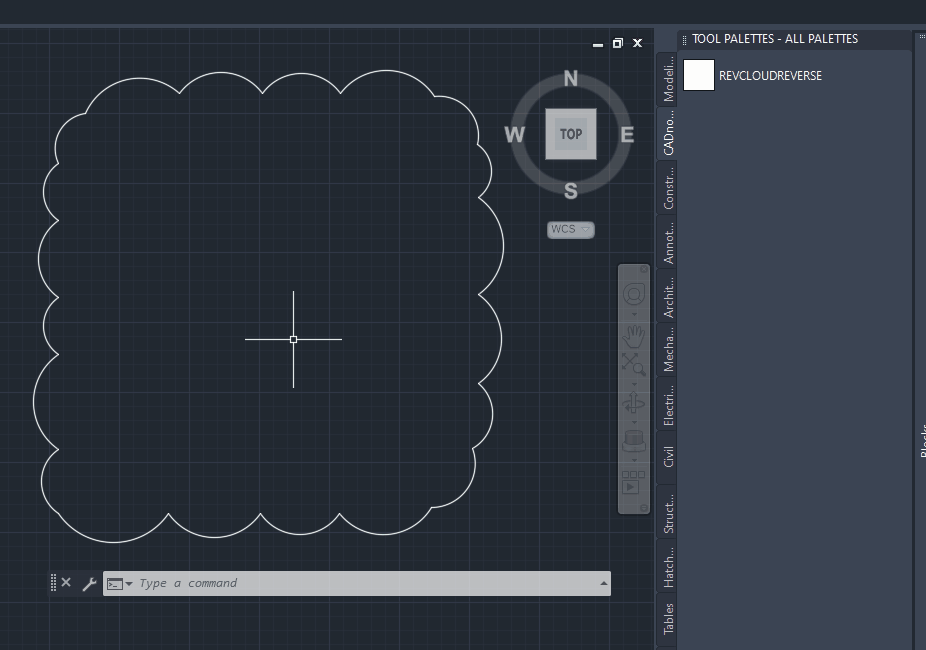Click the white swatch beside REVCLOUDREVERSE
Viewport: 926px width, 650px height.
point(698,75)
